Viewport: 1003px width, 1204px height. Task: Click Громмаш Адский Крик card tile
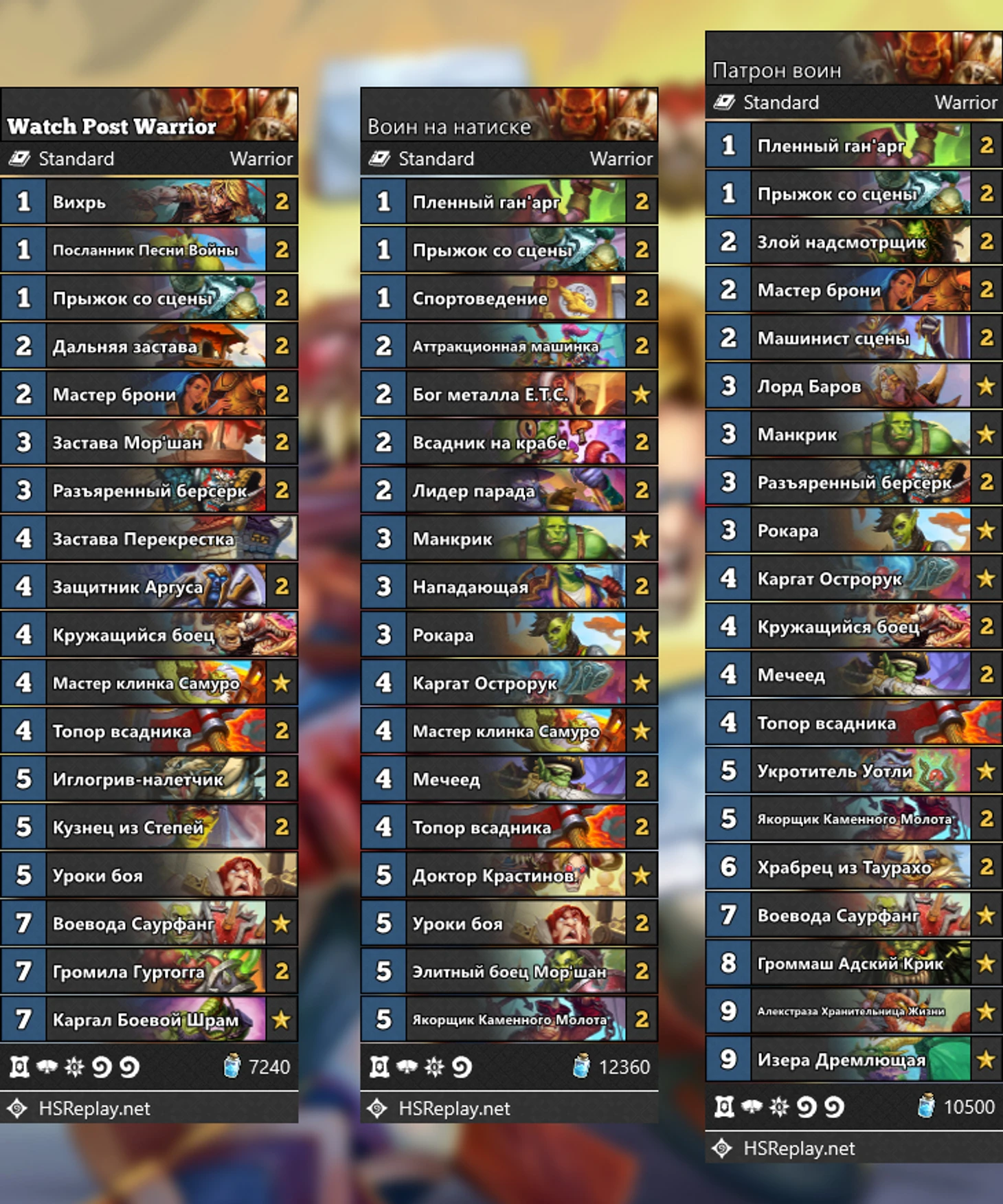tap(854, 963)
